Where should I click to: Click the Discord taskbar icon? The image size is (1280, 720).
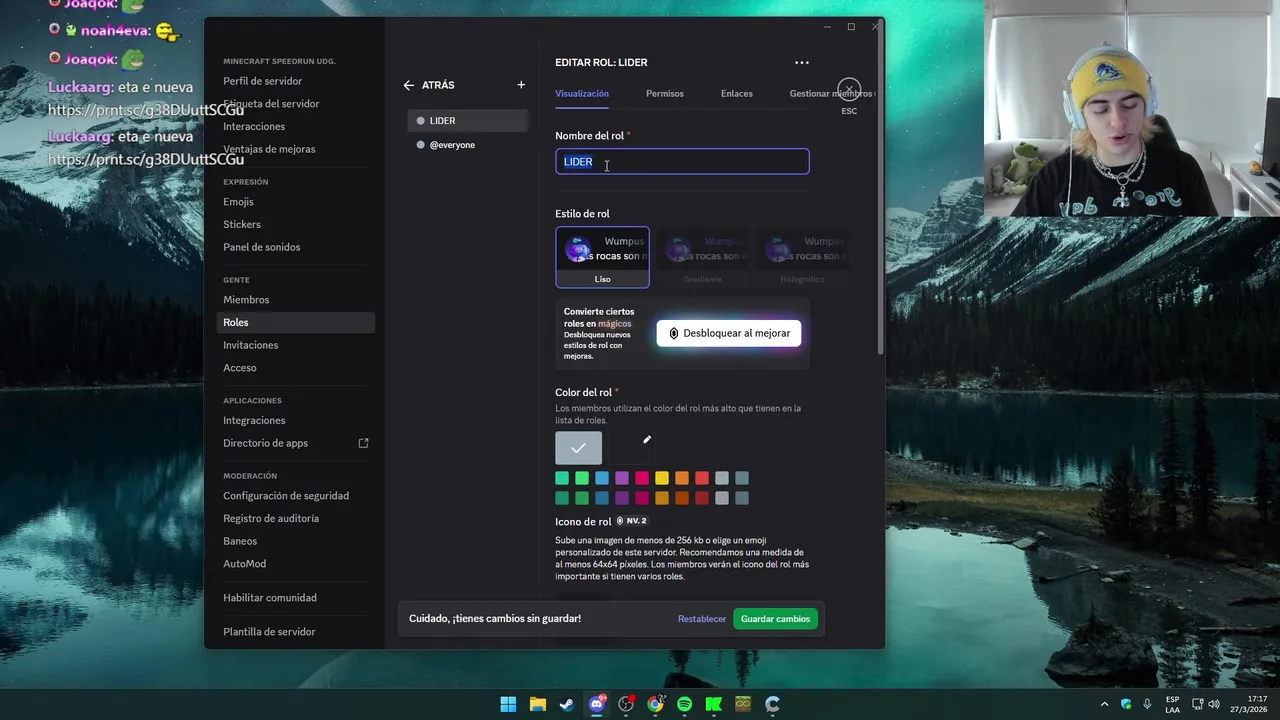point(597,704)
